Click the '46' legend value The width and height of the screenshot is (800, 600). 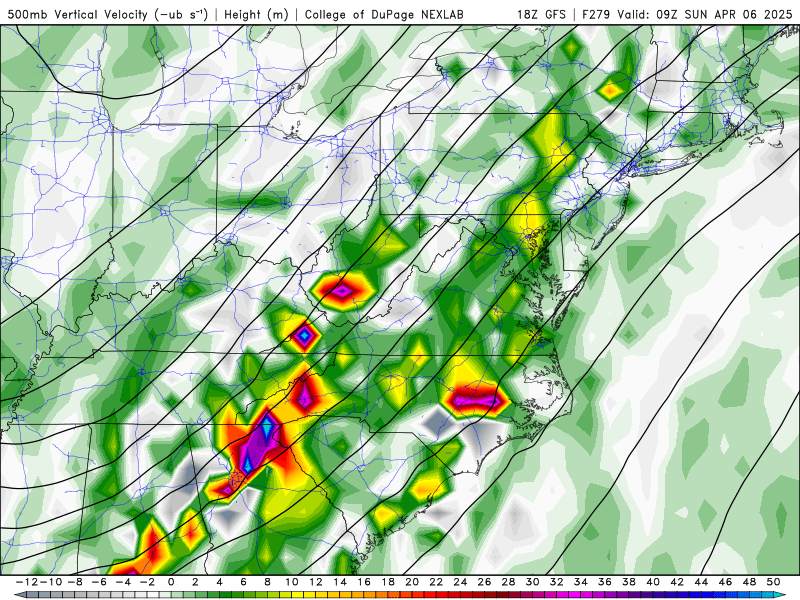click(x=725, y=582)
